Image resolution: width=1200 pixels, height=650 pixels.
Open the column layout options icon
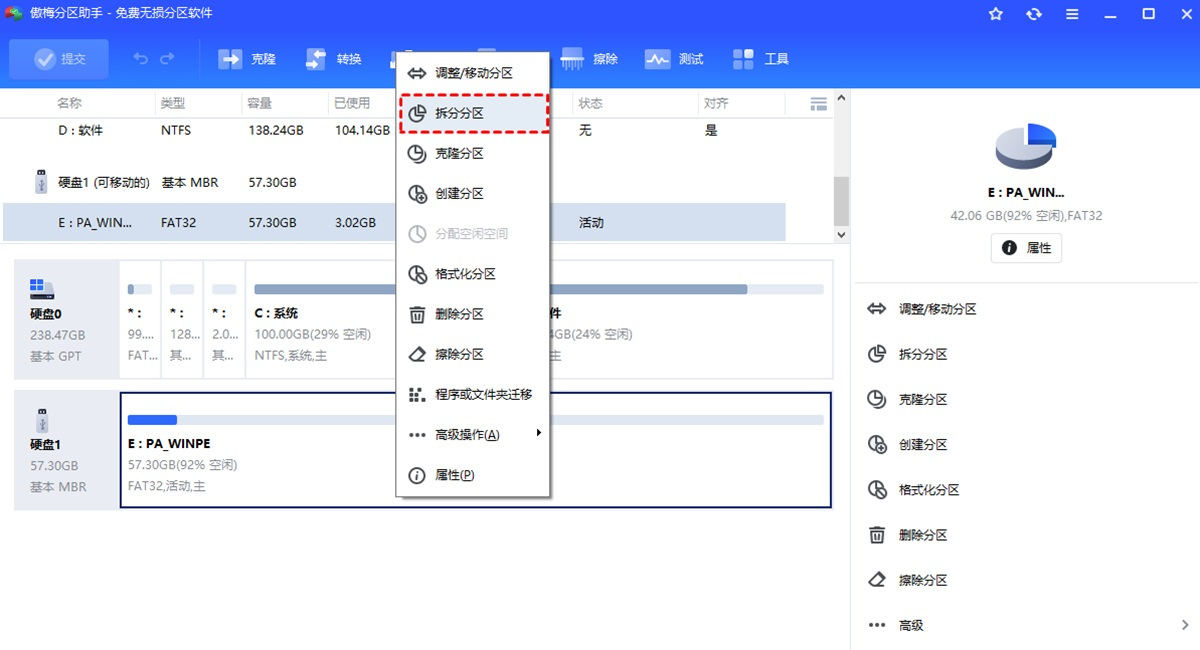pos(817,102)
